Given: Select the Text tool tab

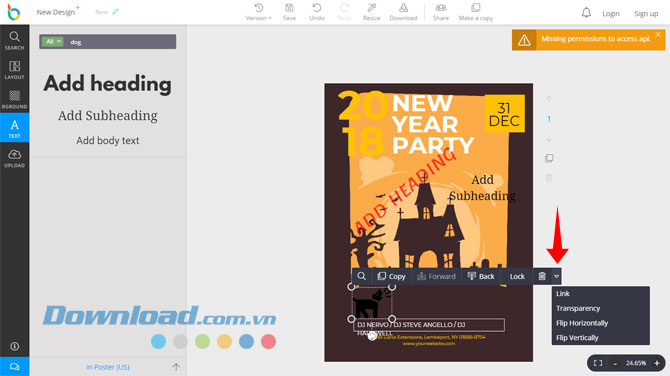Looking at the screenshot, I should coord(15,128).
